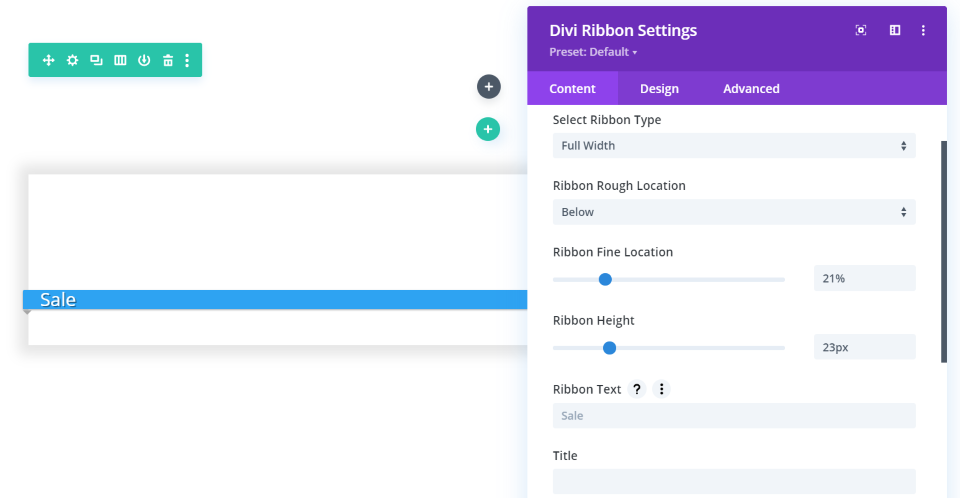Add new row with dark plus button
Image resolution: width=960 pixels, height=498 pixels.
488,87
